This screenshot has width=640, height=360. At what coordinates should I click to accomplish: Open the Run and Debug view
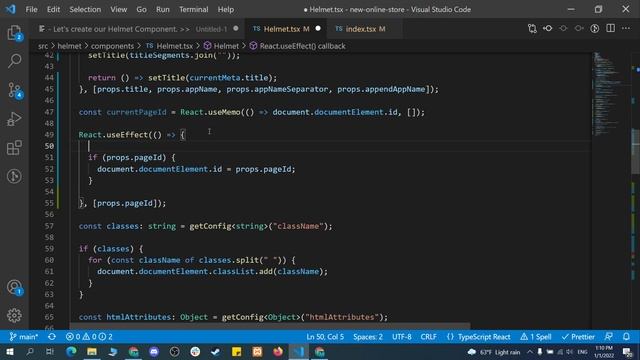click(x=14, y=119)
